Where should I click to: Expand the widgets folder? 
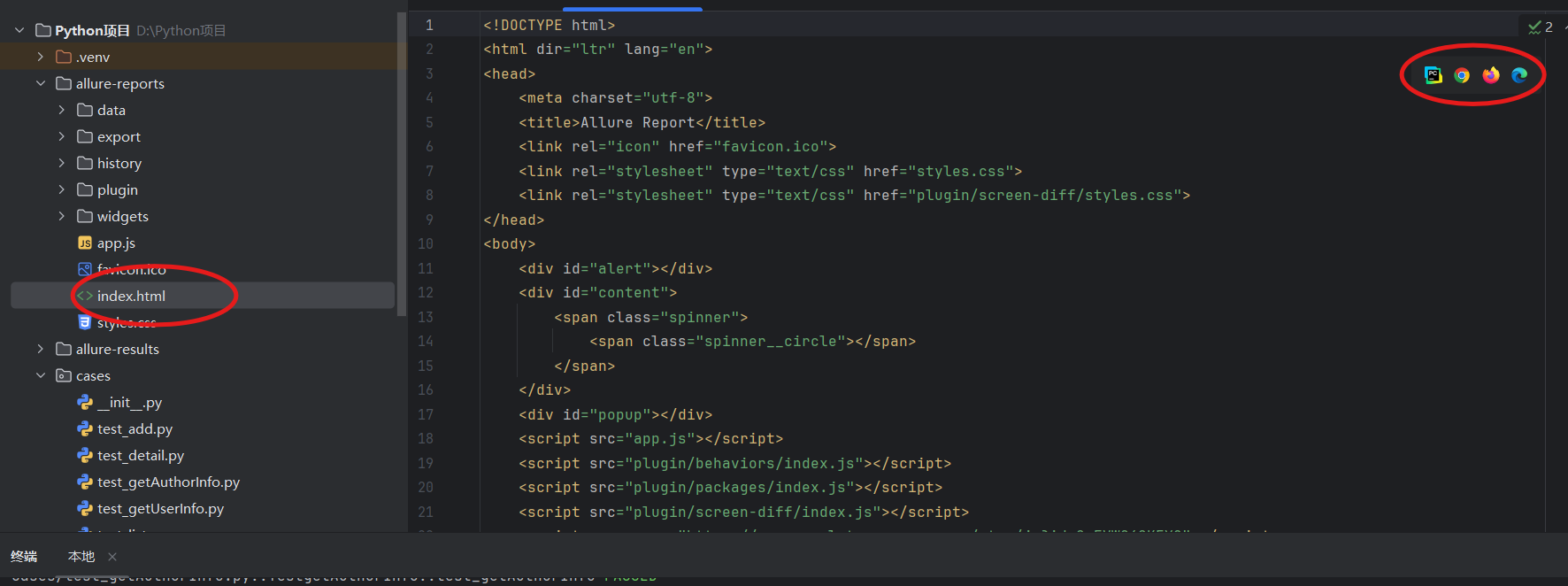(62, 216)
